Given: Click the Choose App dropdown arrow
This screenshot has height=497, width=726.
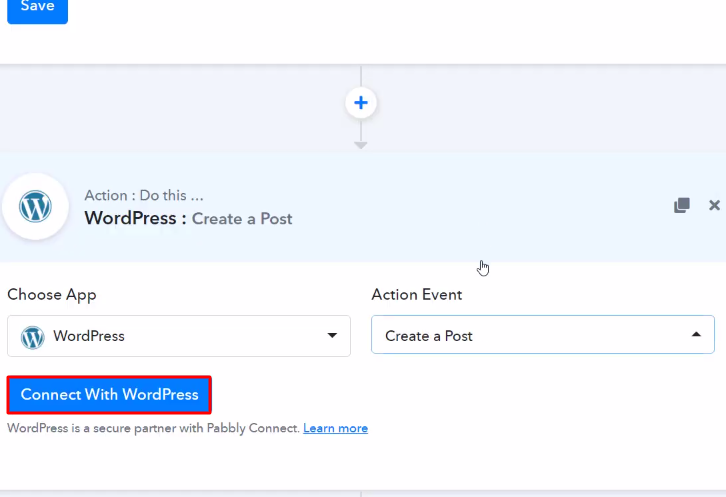Looking at the screenshot, I should click(332, 335).
